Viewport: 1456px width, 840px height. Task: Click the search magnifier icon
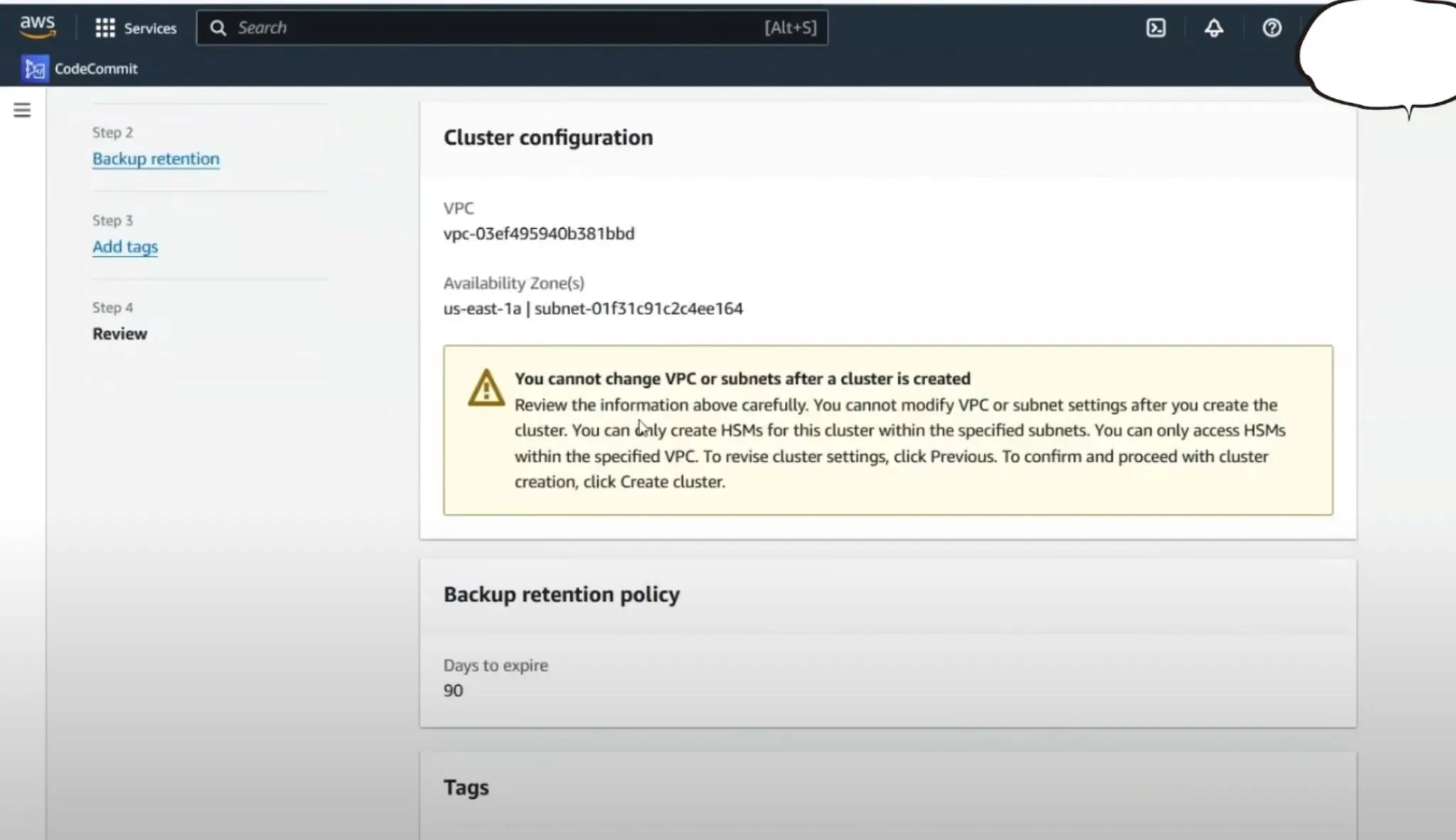click(x=219, y=28)
